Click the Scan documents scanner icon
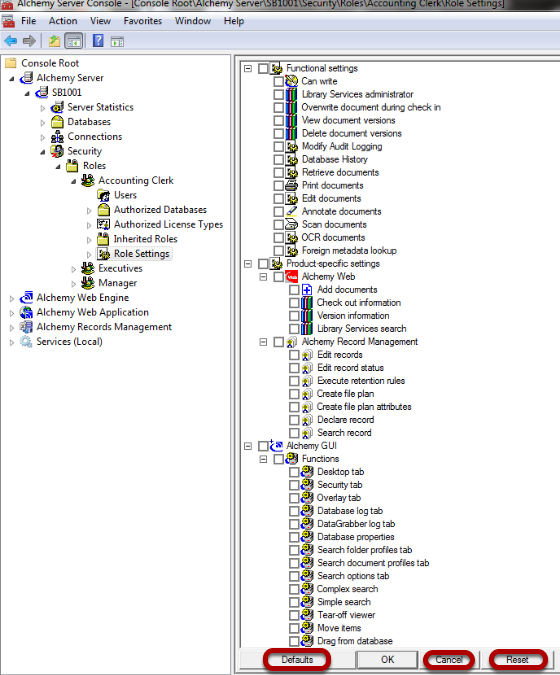560x675 pixels. 292,224
